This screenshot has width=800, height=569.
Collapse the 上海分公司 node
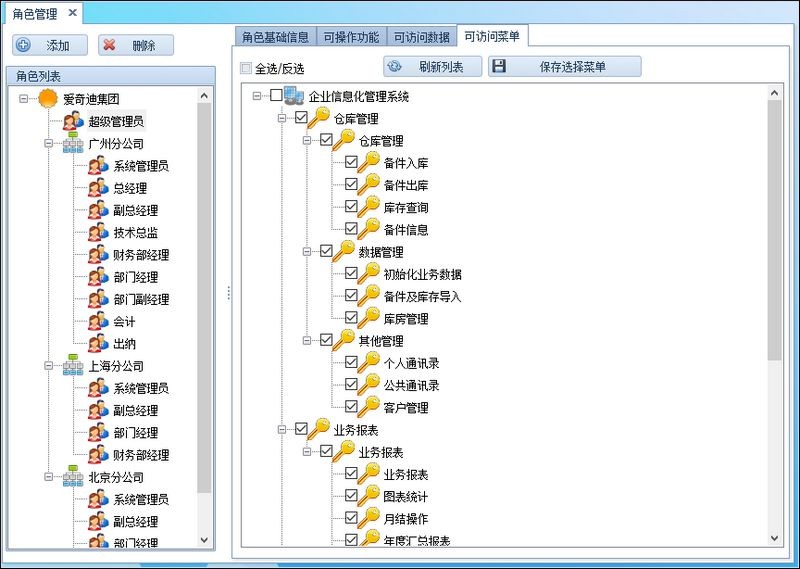click(x=48, y=365)
